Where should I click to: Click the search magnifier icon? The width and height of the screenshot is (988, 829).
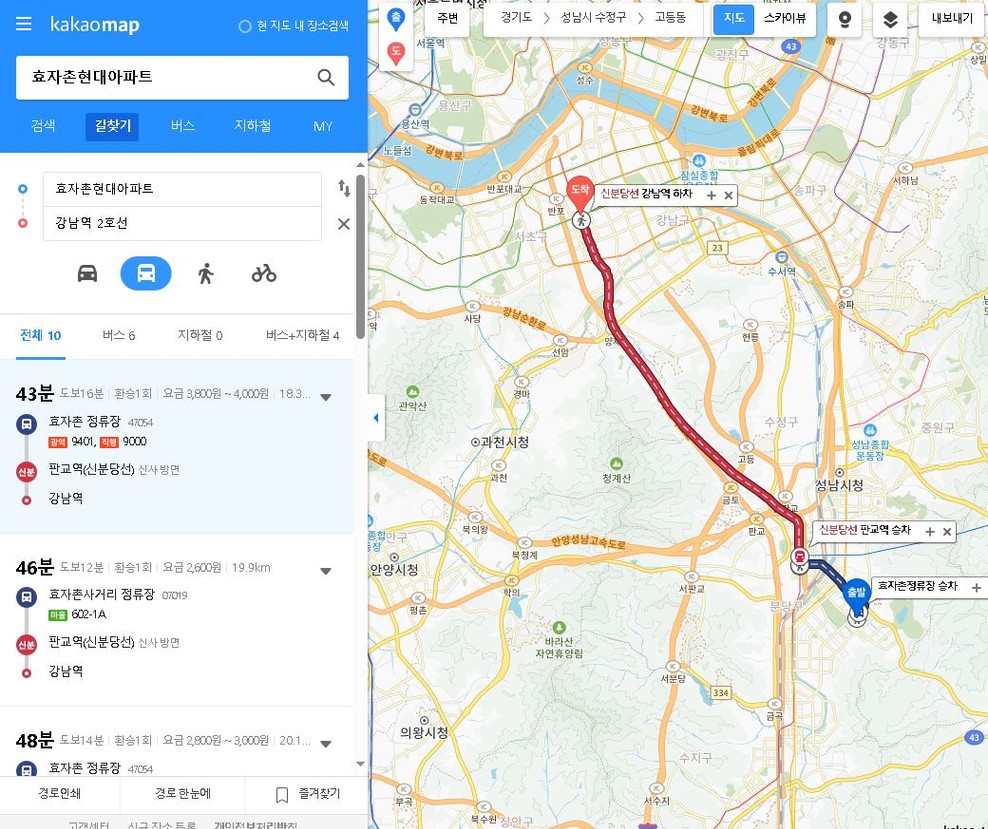coord(326,77)
